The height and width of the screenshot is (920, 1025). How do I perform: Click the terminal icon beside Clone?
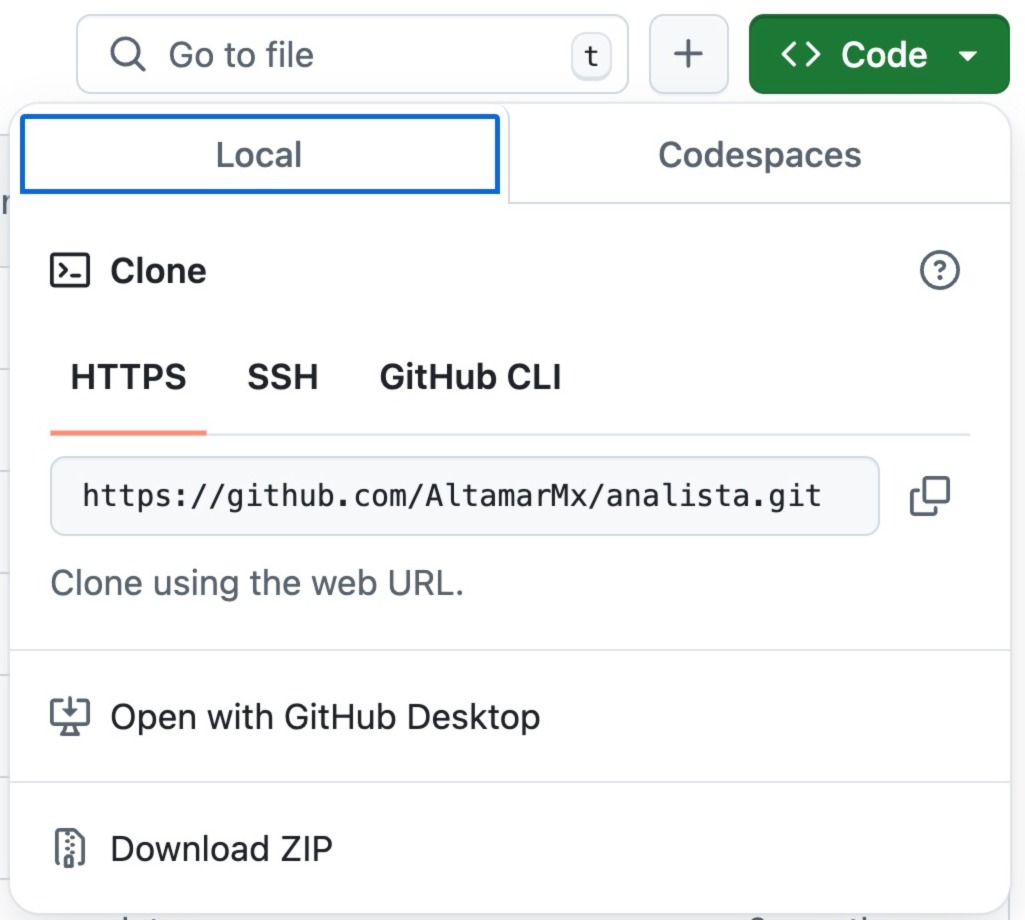pos(70,271)
